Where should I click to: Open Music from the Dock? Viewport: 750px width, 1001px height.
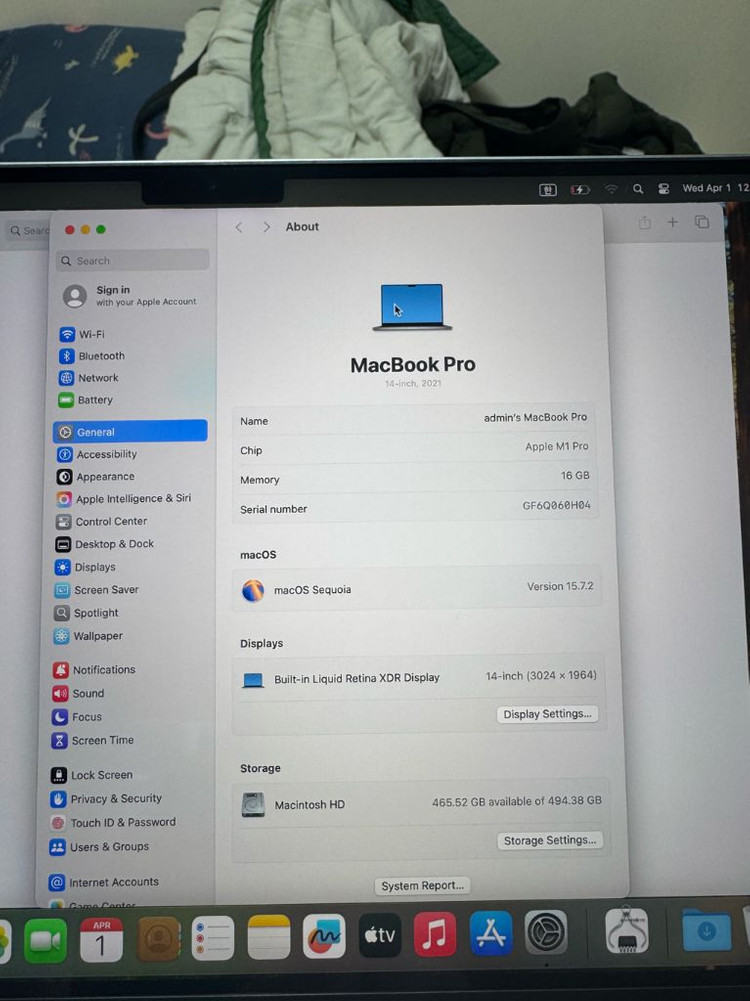tap(435, 934)
